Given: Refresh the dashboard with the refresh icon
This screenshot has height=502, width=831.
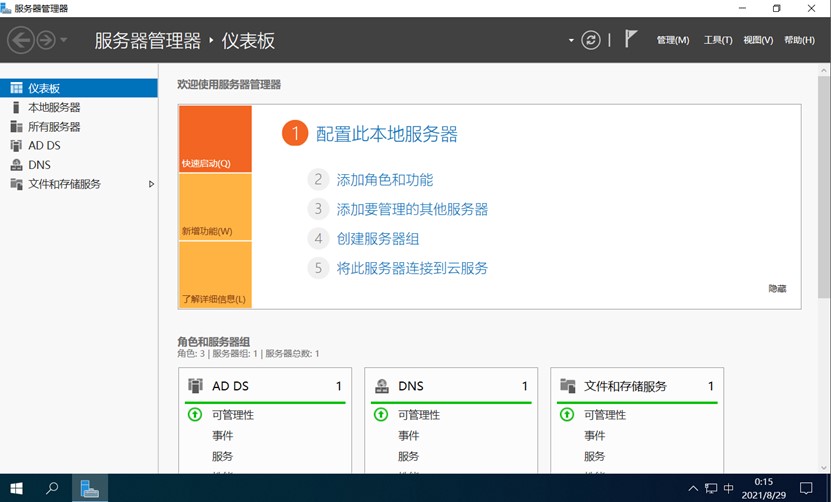Looking at the screenshot, I should tap(590, 40).
